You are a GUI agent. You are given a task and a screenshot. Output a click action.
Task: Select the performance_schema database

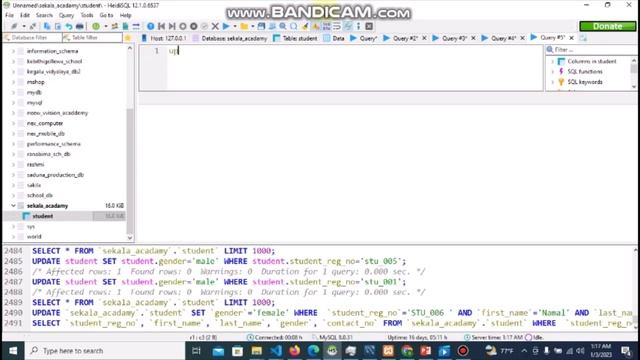point(53,144)
